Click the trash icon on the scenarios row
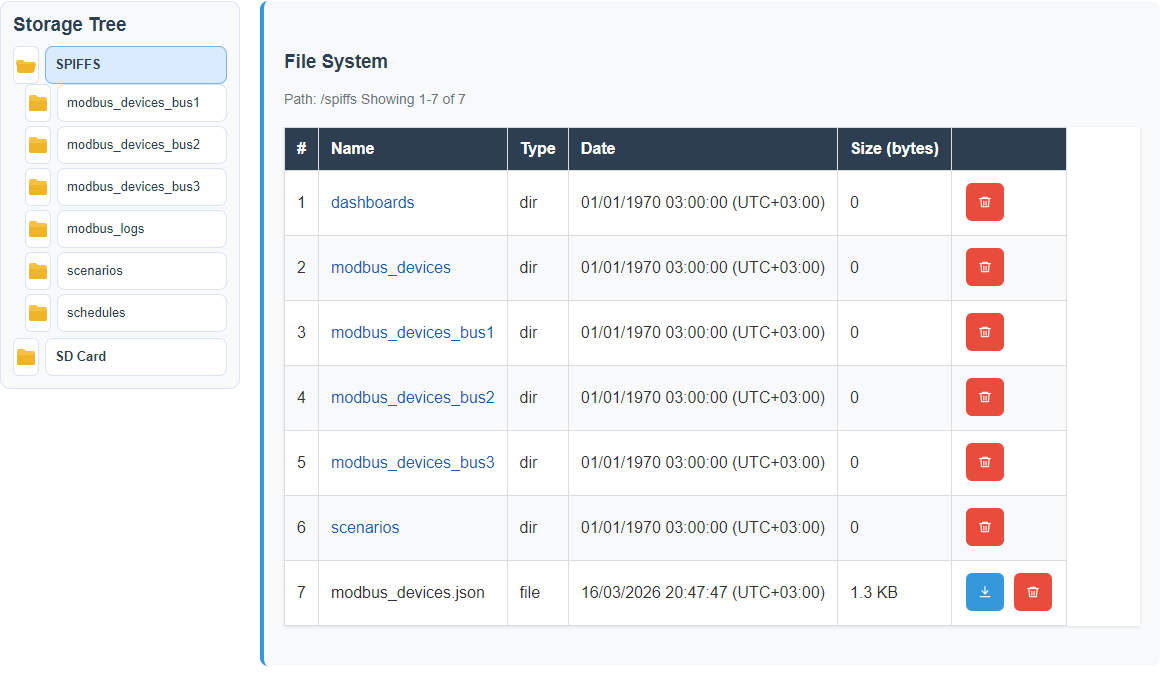Viewport: 1160px width, 687px height. pos(984,527)
